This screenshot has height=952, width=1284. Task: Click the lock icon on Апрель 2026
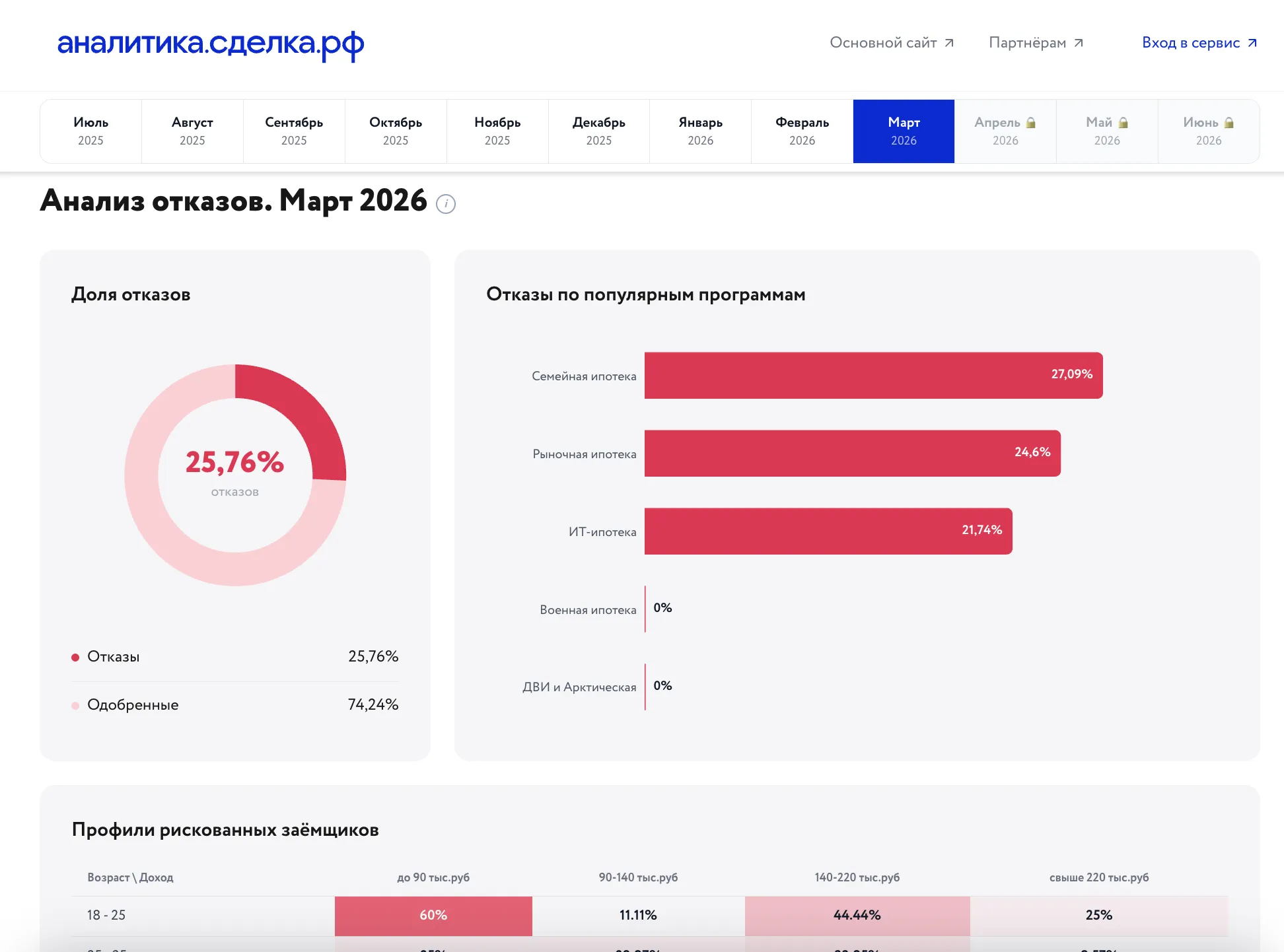1031,123
